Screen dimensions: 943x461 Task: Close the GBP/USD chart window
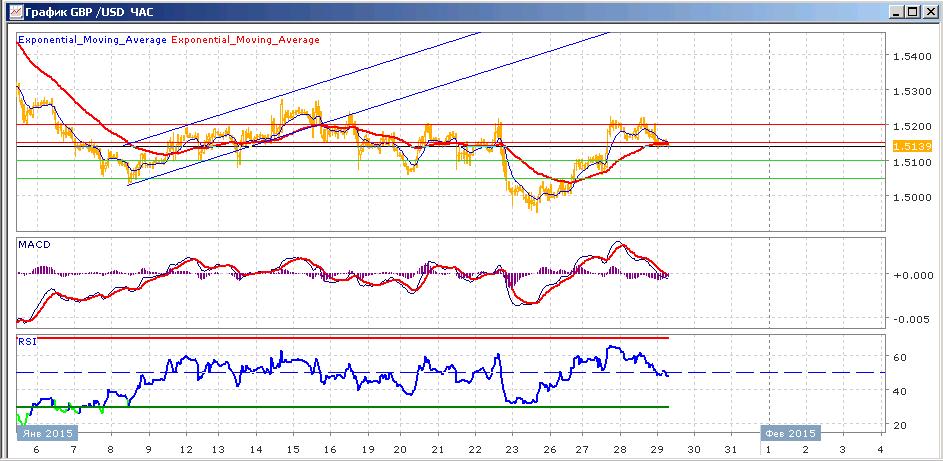[929, 11]
